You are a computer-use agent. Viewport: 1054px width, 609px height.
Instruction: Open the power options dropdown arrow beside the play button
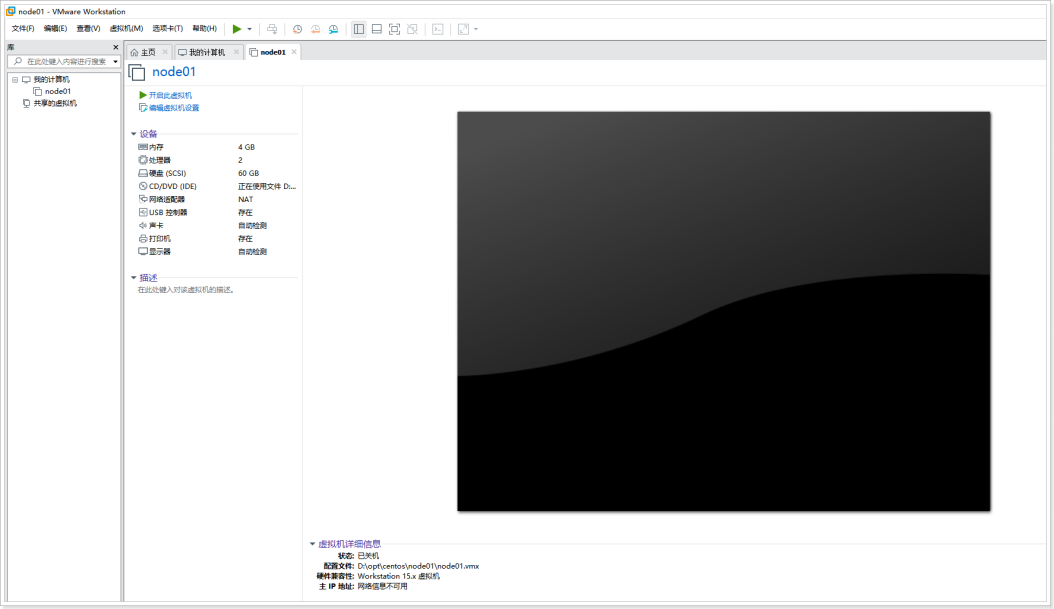(x=249, y=29)
